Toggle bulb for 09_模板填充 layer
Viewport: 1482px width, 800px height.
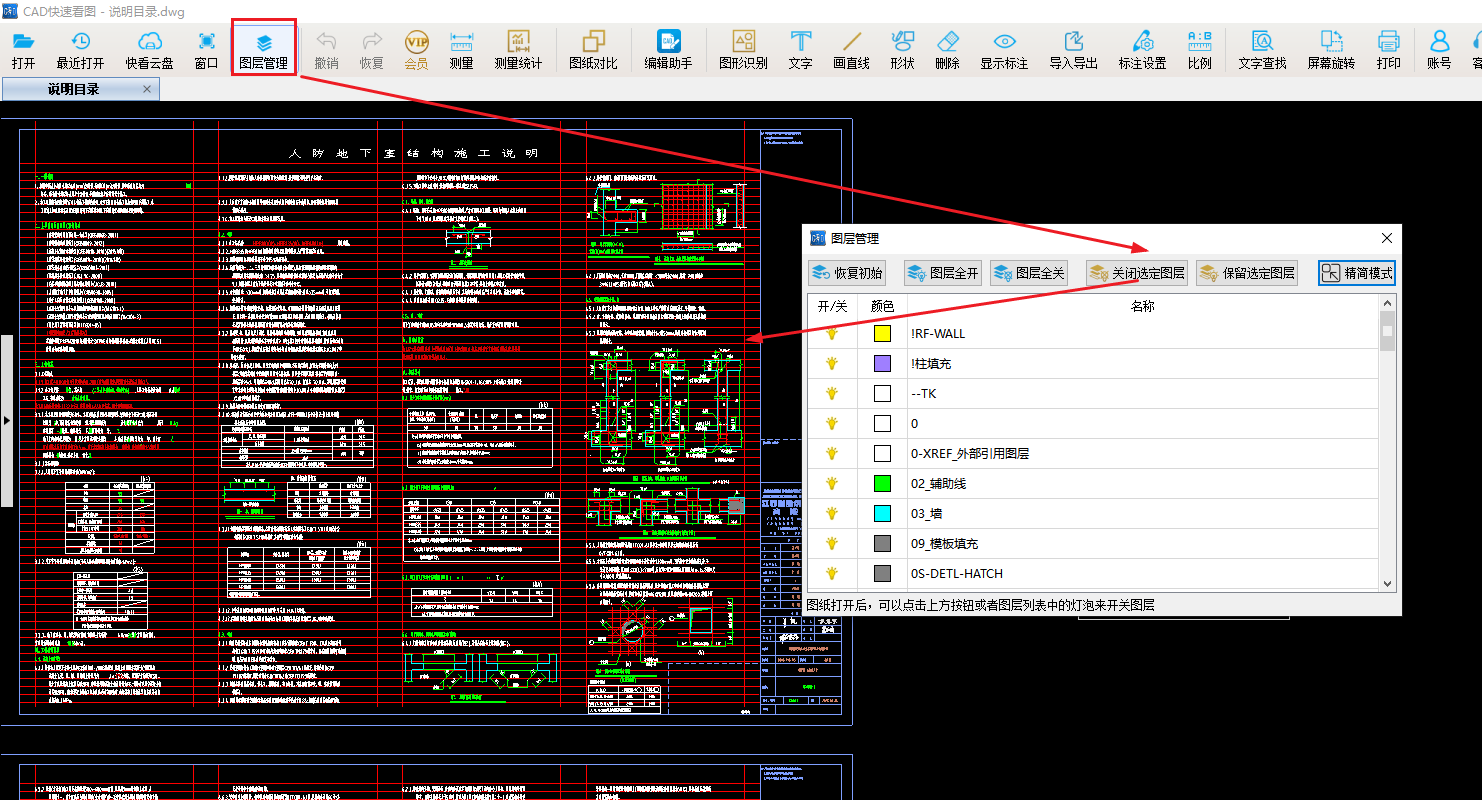[x=831, y=544]
